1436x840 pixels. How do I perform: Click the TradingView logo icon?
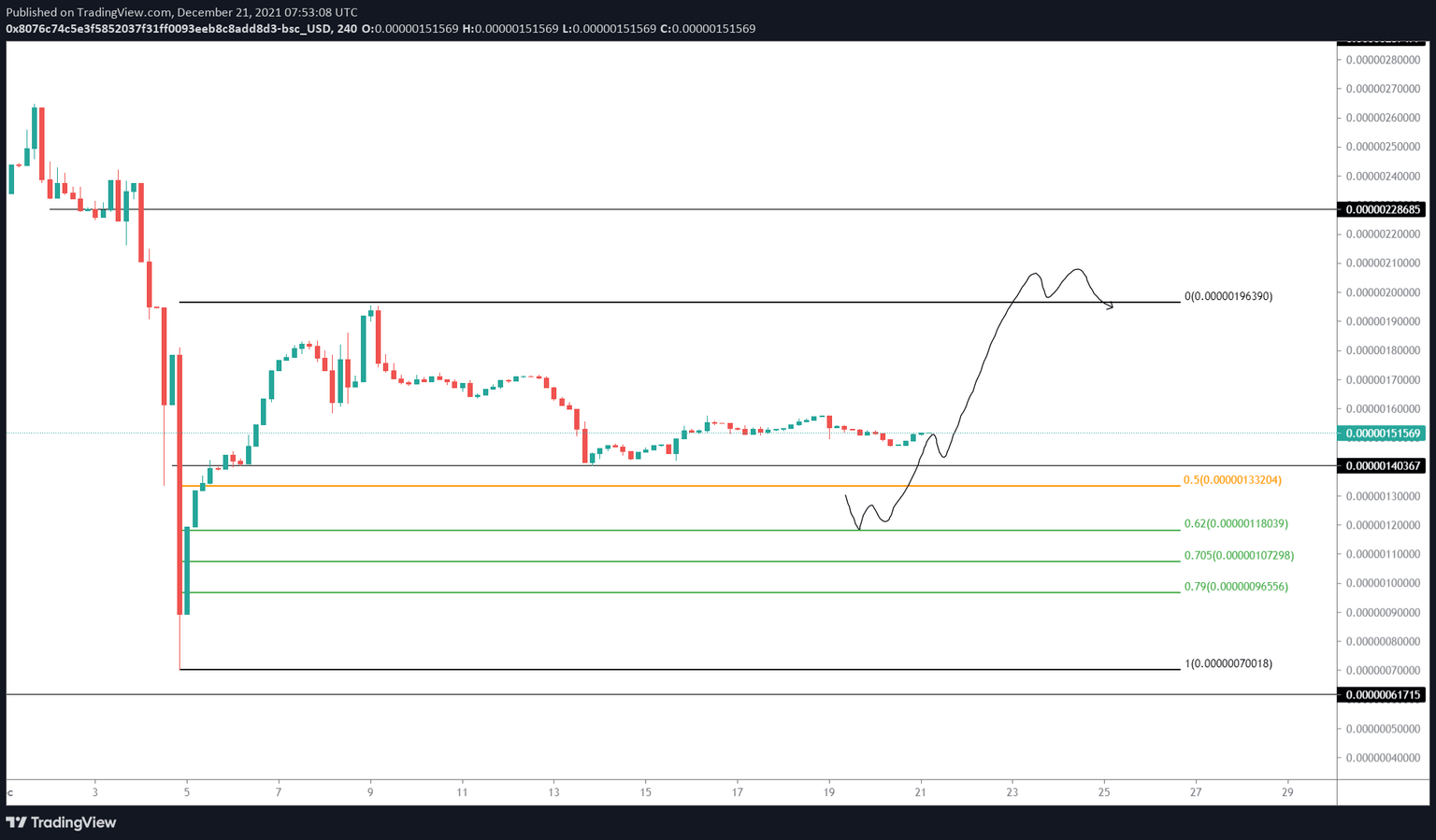click(17, 822)
